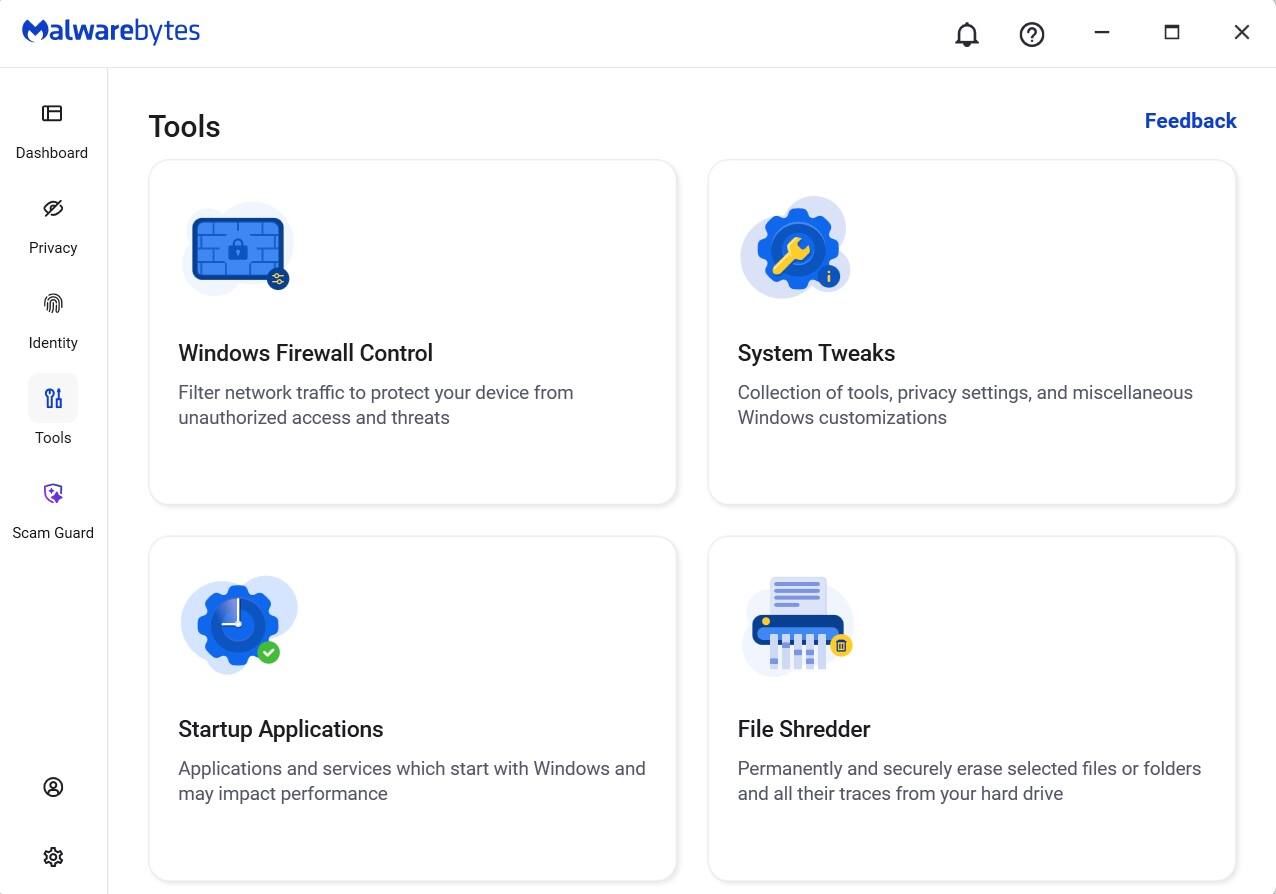Select the Tools sidebar icon
The image size is (1276, 894).
coord(53,398)
